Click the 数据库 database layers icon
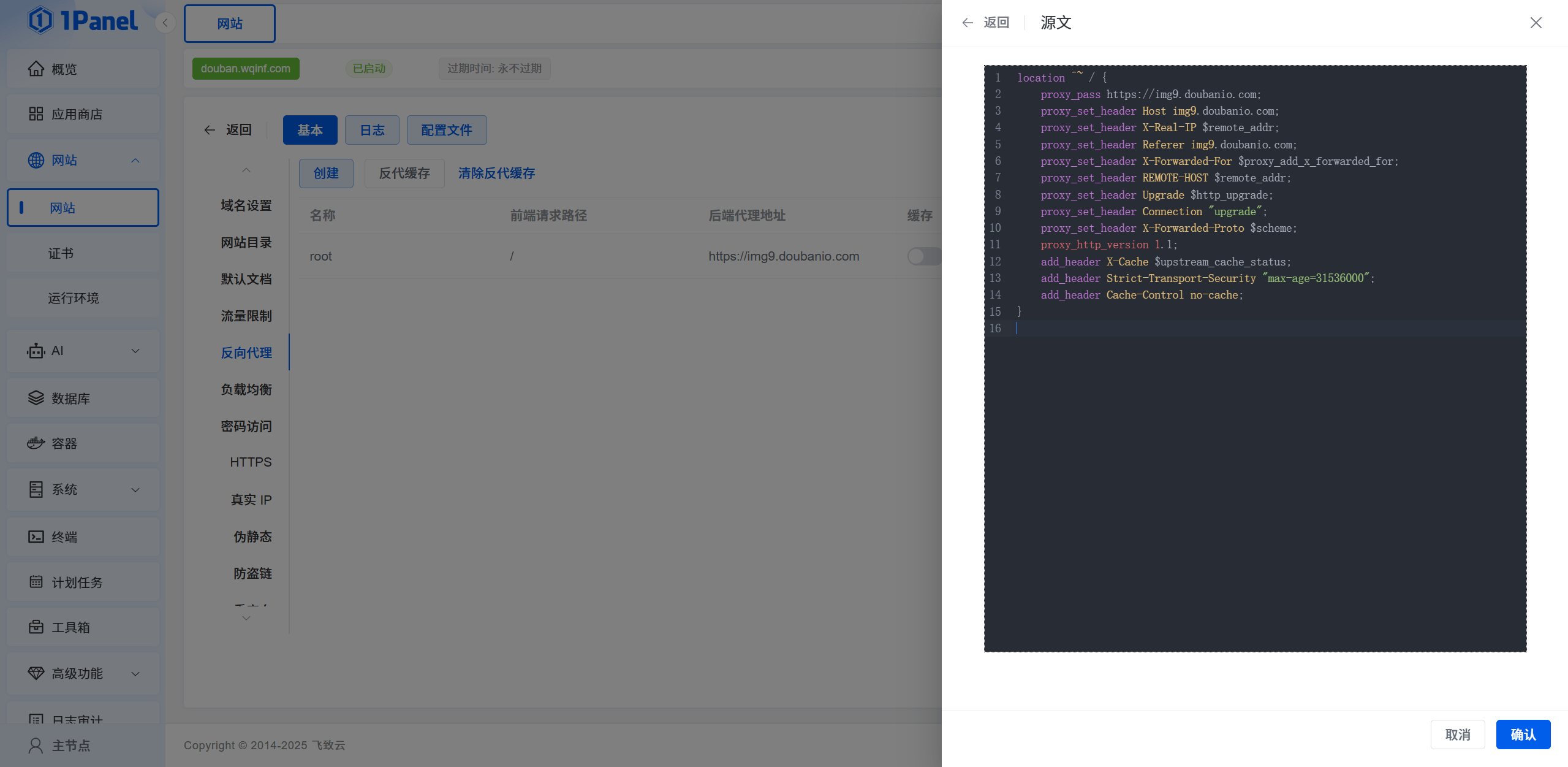The width and height of the screenshot is (1568, 767). tap(36, 398)
